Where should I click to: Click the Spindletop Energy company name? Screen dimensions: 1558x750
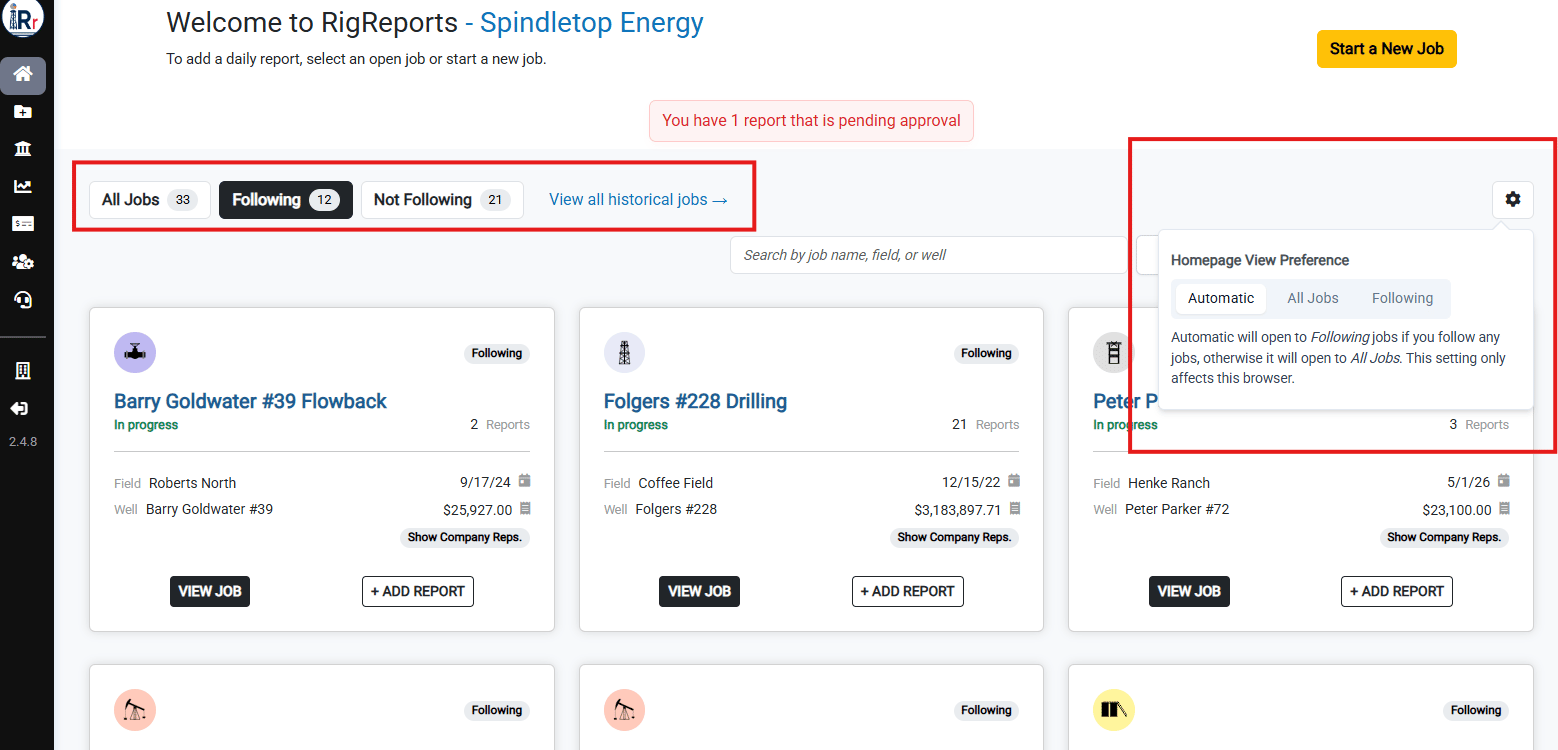coord(592,22)
